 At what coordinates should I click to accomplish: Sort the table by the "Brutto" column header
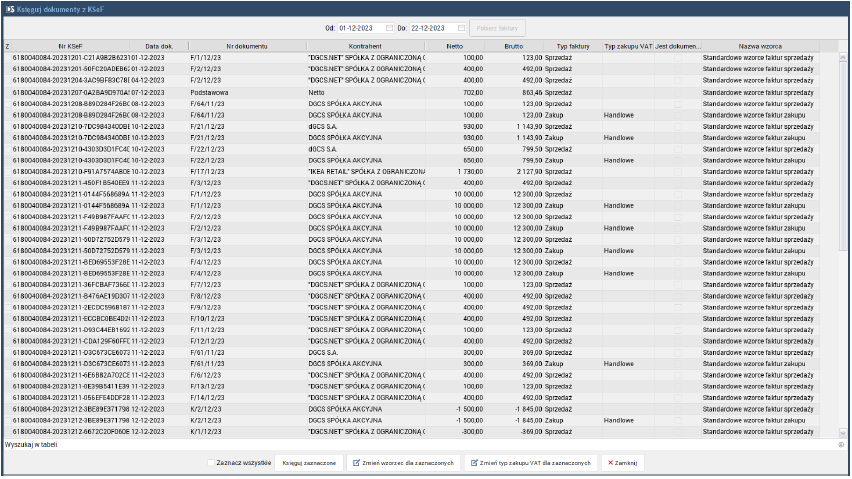[x=513, y=46]
